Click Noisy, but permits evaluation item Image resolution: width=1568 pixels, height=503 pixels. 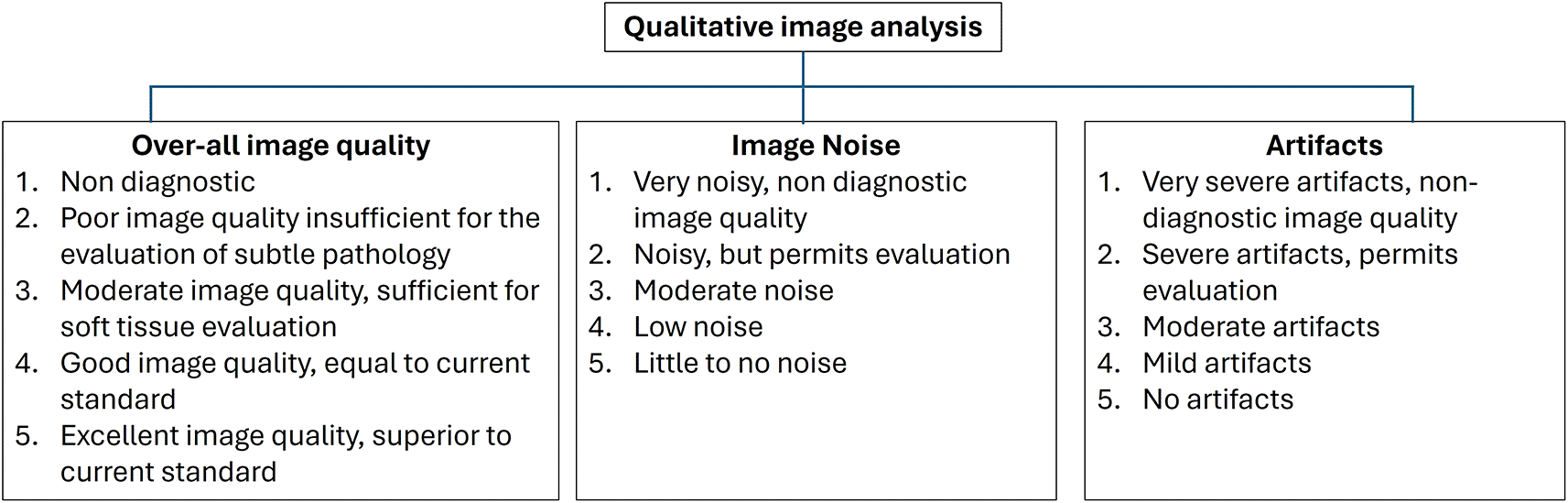pos(822,255)
